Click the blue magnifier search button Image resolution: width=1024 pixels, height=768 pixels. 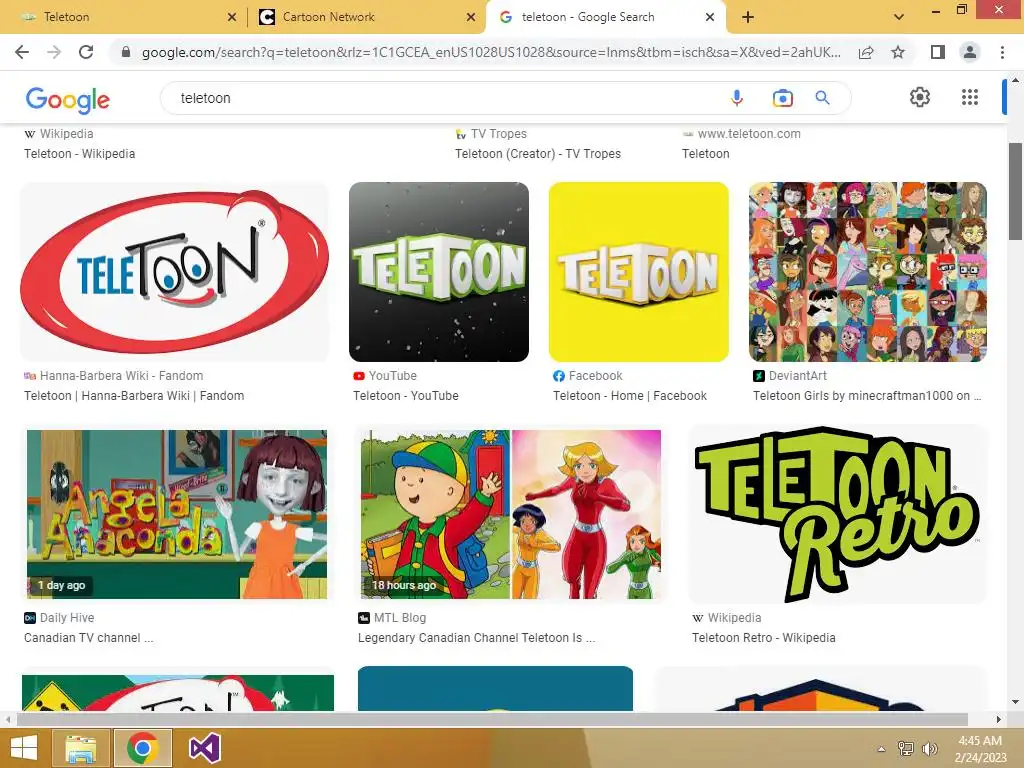tap(823, 98)
